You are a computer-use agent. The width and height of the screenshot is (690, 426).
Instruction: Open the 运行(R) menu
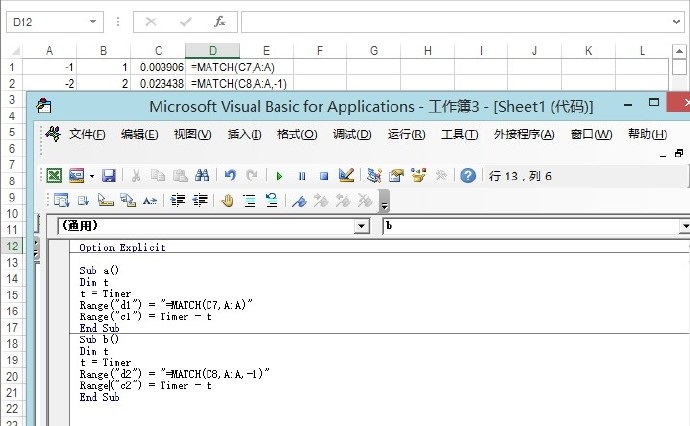406,134
